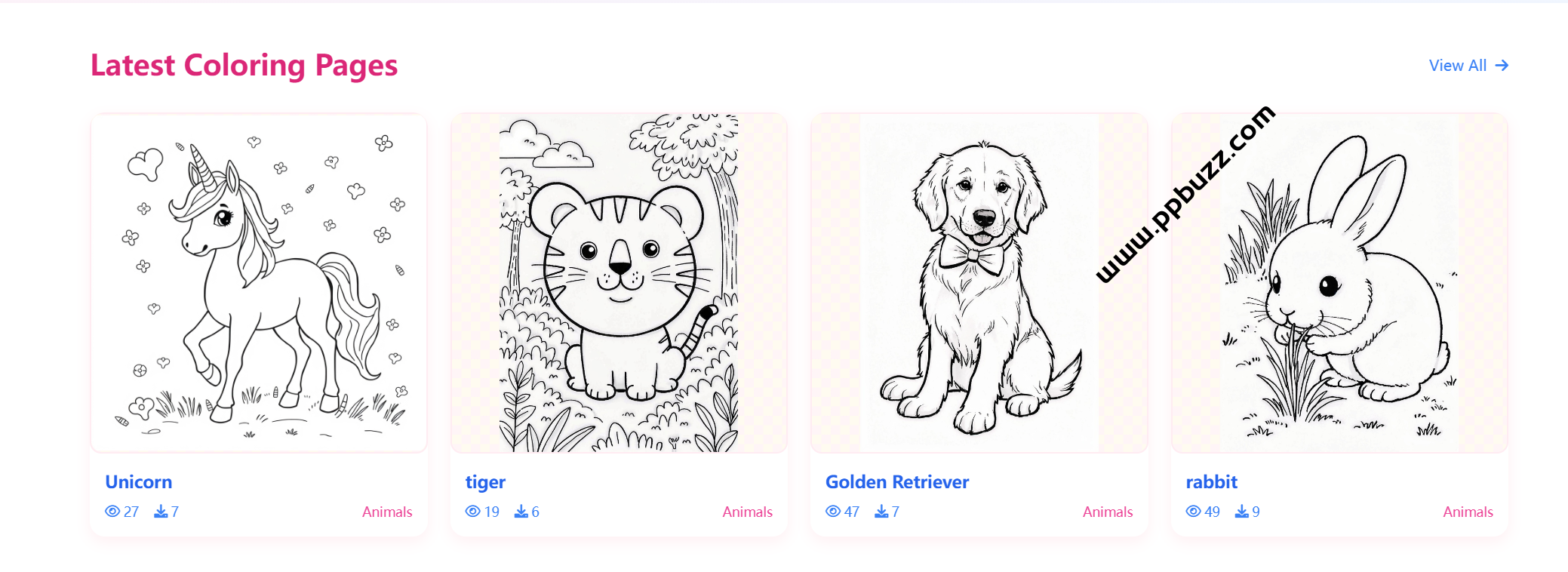The height and width of the screenshot is (572, 1568).
Task: Click the Animals category on Unicorn card
Action: 387,512
